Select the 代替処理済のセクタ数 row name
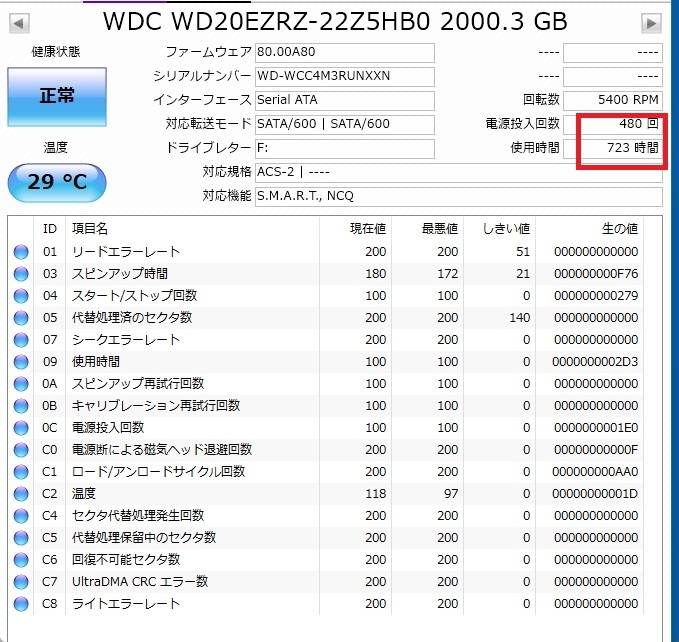Screen dimensions: 679x642 point(132,318)
